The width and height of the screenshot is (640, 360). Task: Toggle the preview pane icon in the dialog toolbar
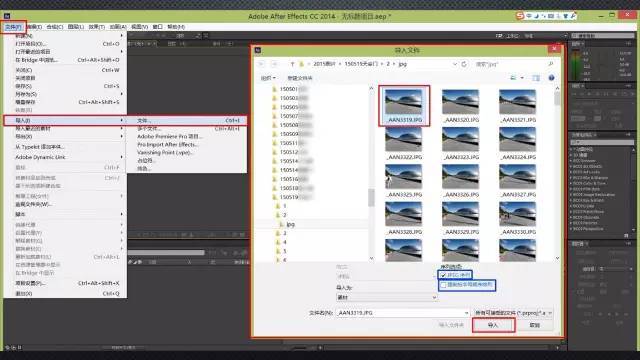coord(536,78)
